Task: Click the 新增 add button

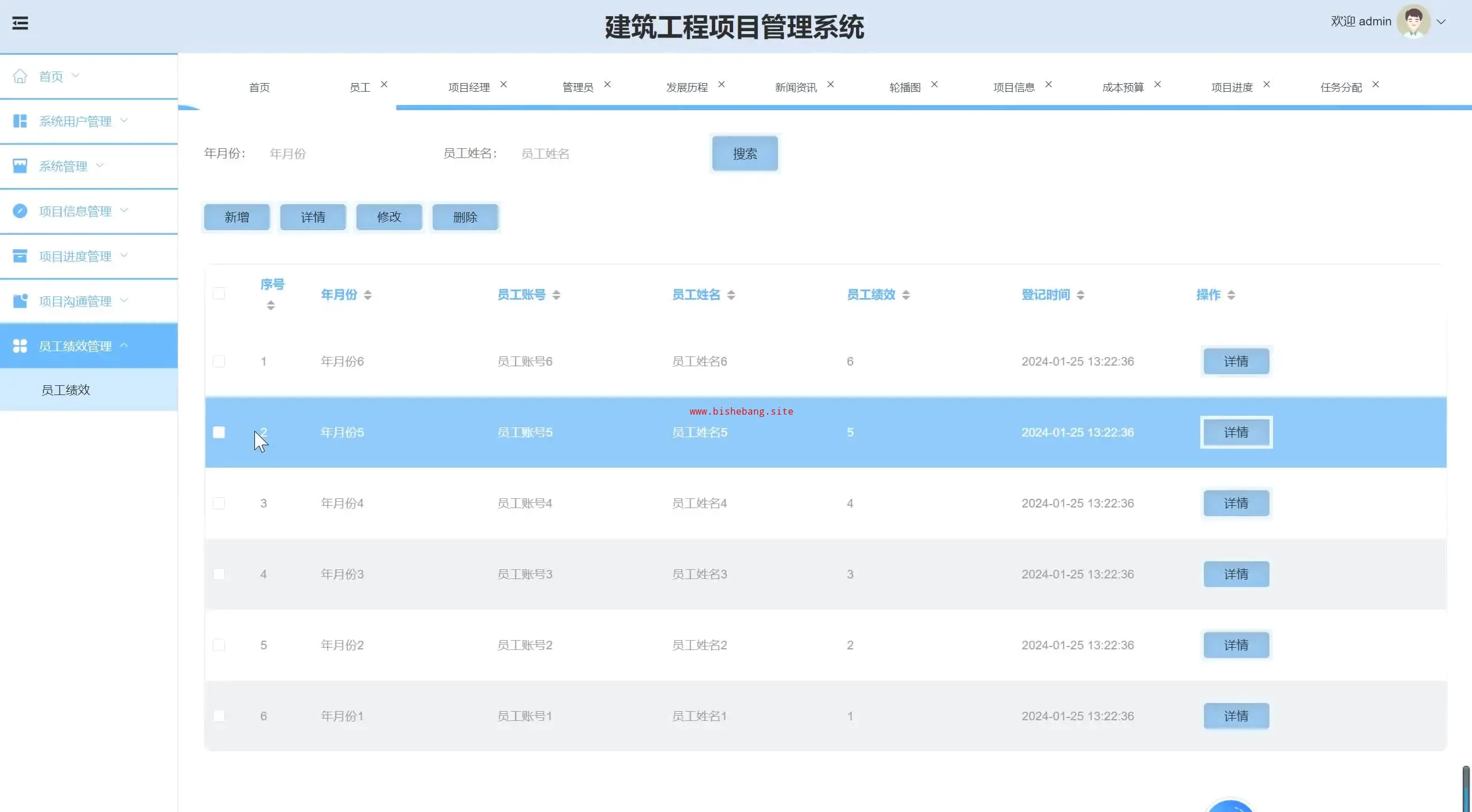Action: [236, 217]
